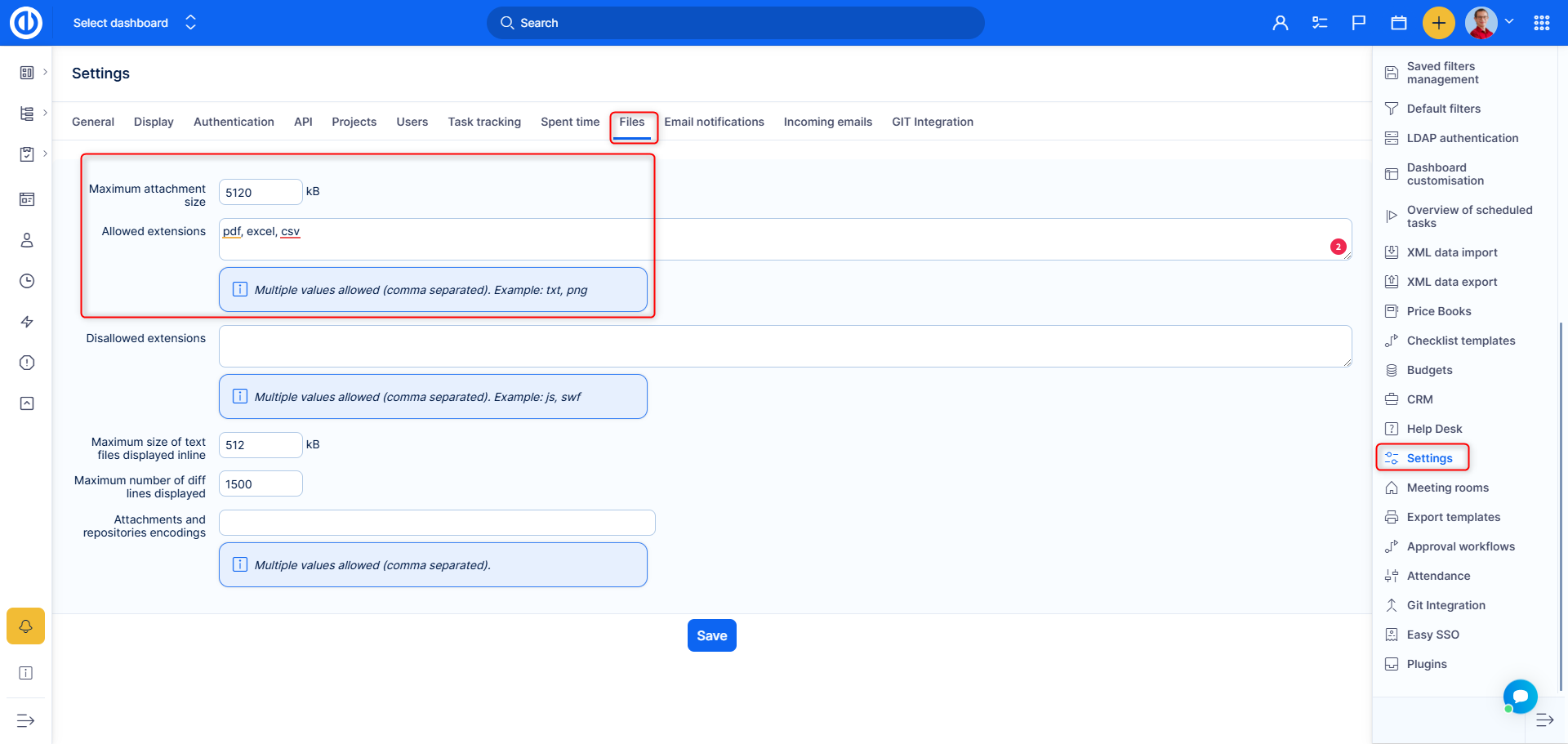Click the Save button
The height and width of the screenshot is (744, 1568).
711,635
